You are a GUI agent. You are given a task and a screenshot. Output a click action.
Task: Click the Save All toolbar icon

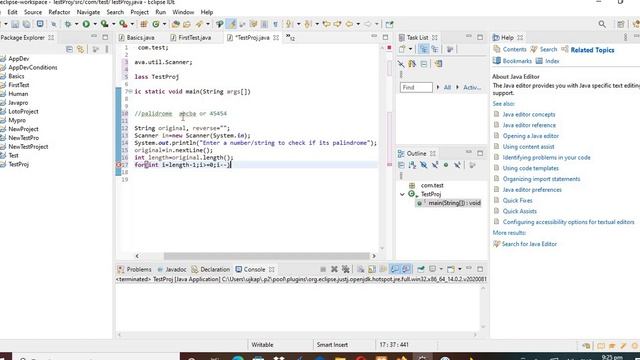pos(27,24)
